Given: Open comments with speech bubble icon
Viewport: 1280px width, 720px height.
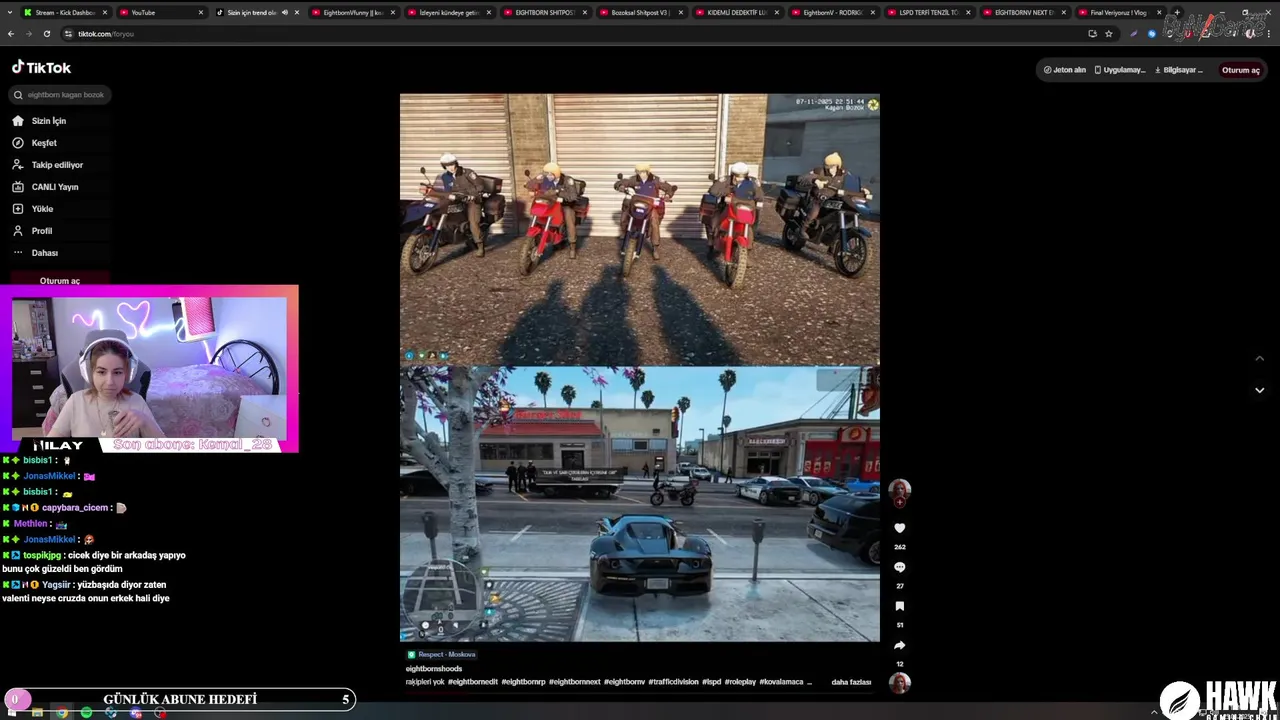Looking at the screenshot, I should (900, 567).
